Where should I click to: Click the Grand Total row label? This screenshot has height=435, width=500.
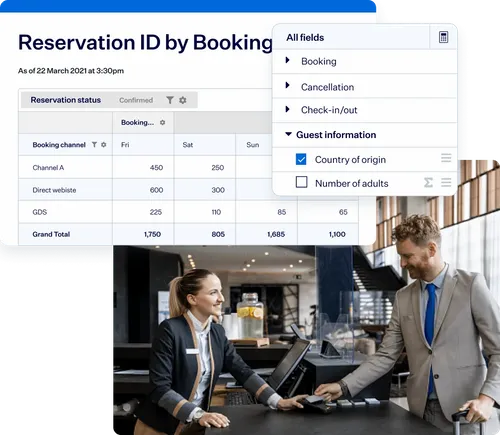tap(51, 234)
